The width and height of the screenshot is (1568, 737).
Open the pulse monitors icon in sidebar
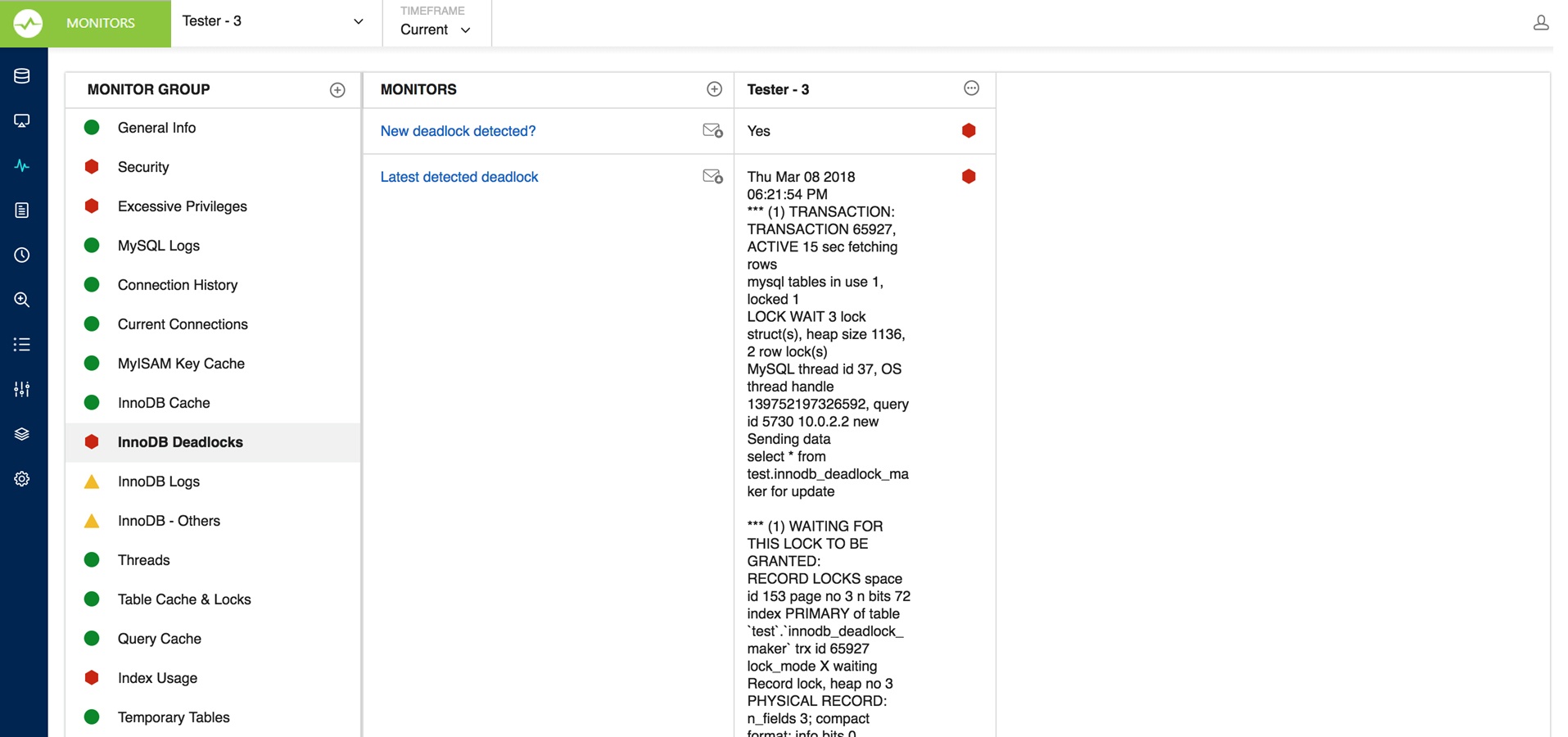[22, 166]
